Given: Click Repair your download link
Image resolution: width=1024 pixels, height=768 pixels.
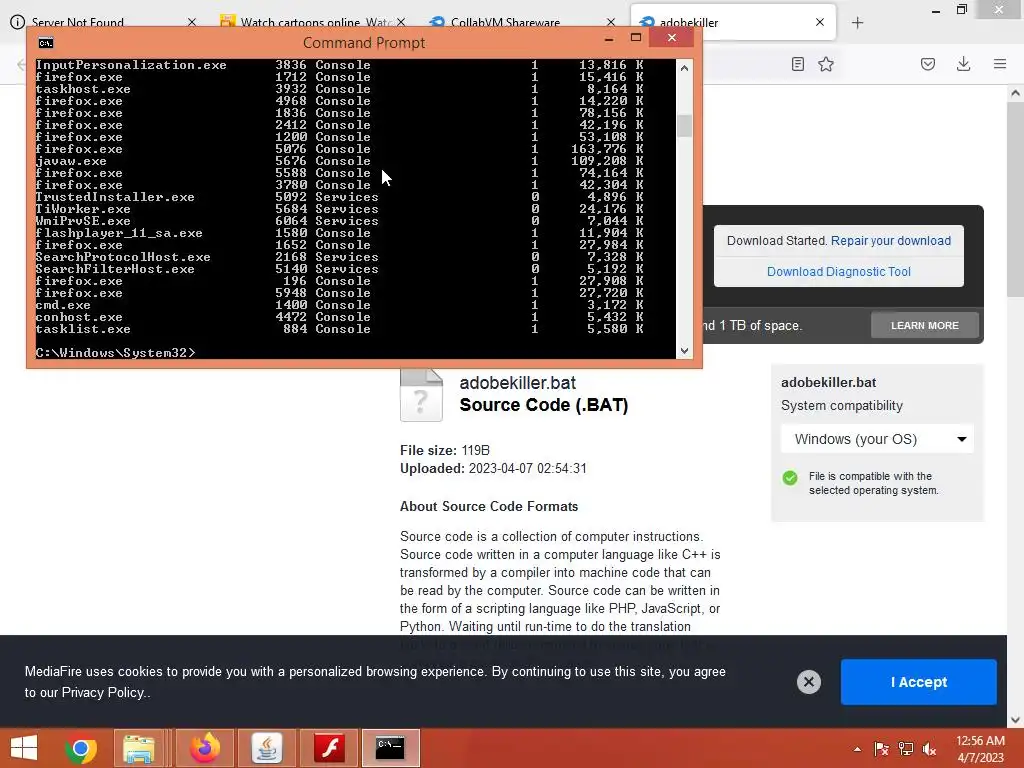Looking at the screenshot, I should [891, 240].
